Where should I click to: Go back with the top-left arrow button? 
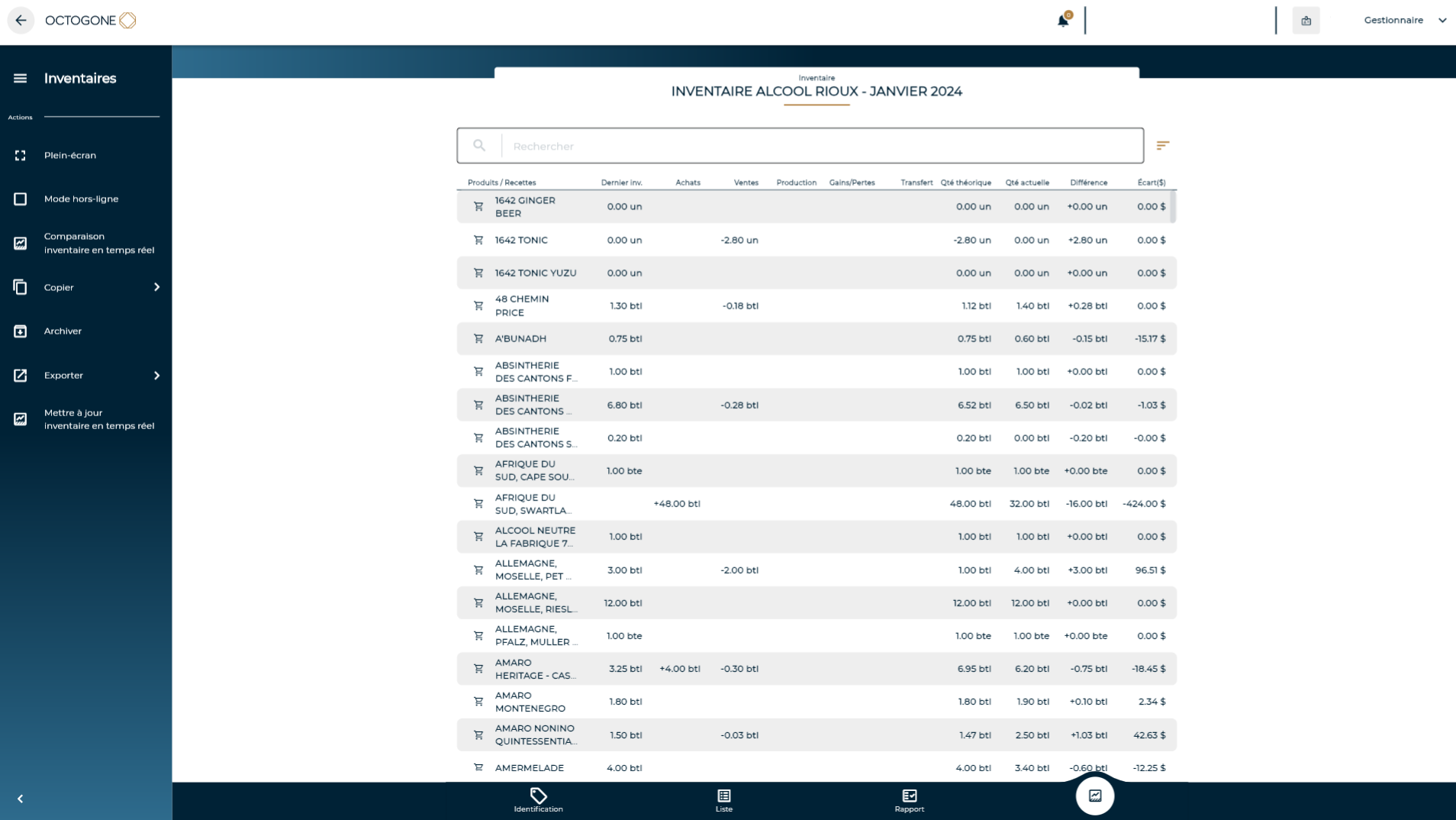coord(21,21)
